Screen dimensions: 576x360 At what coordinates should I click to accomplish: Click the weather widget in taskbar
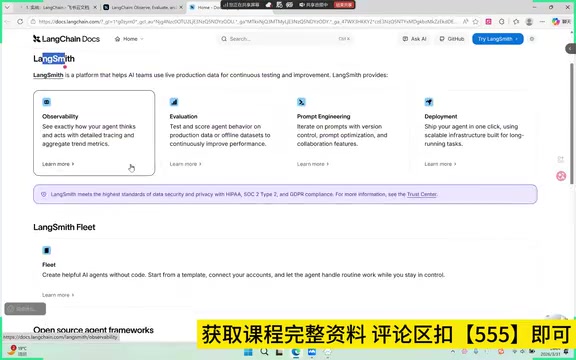[x=17, y=350]
